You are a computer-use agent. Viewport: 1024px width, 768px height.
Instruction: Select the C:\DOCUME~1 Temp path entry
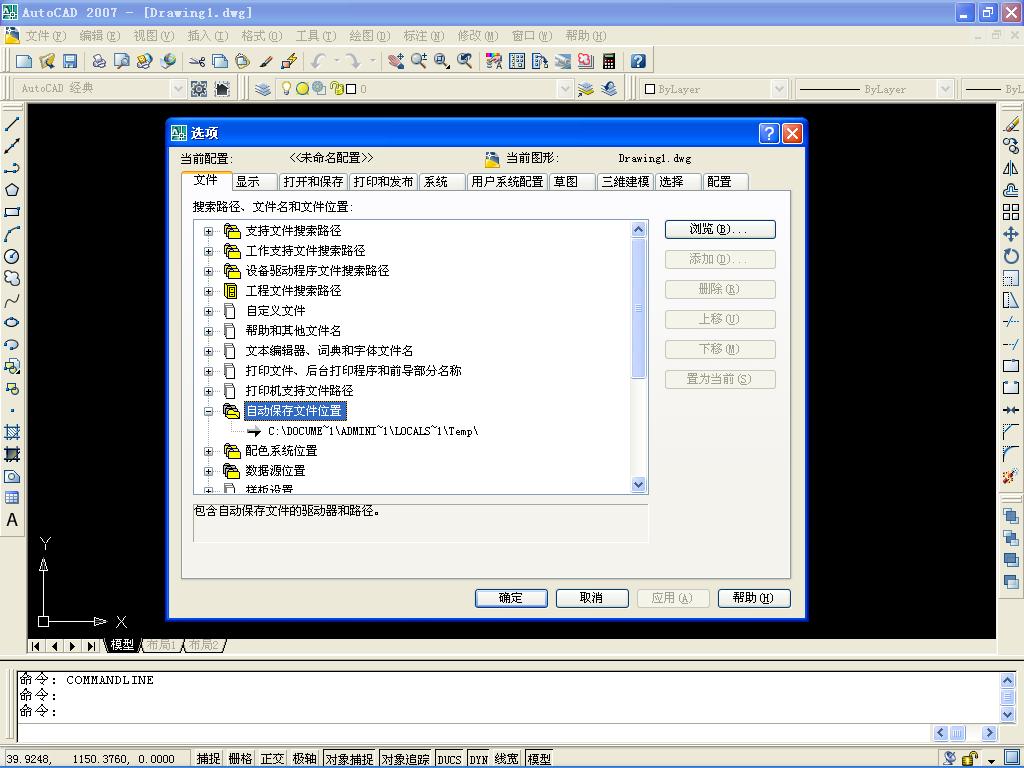tap(373, 431)
